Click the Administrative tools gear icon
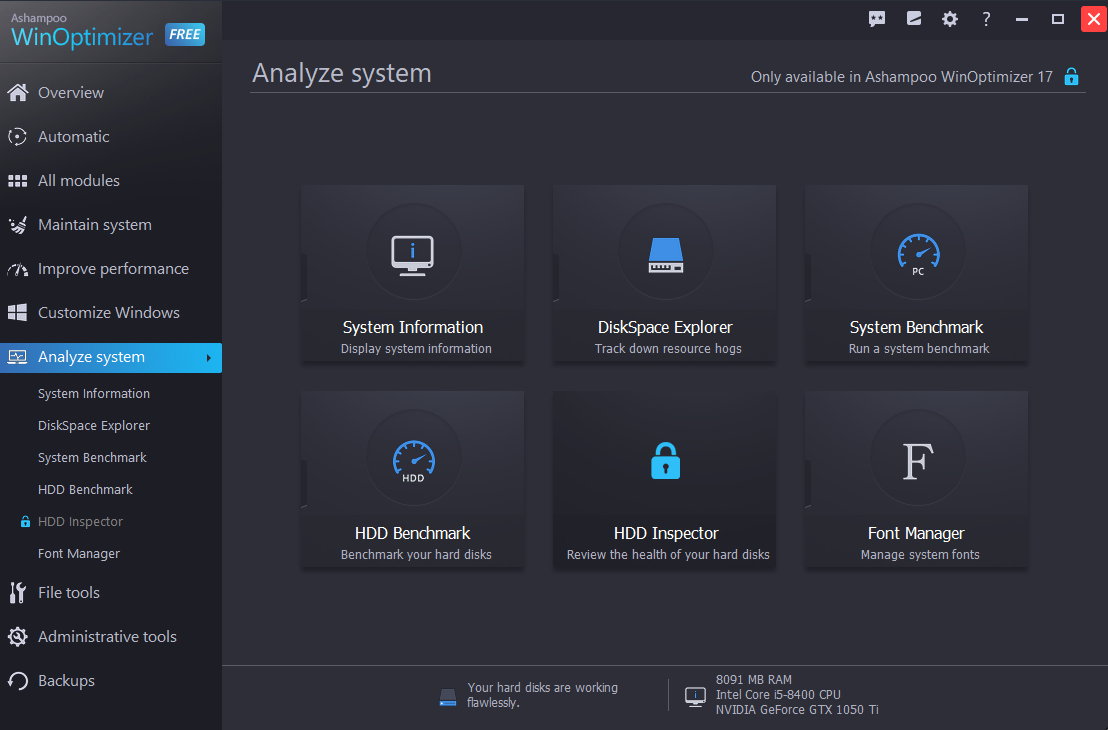The width and height of the screenshot is (1108, 730). (x=18, y=637)
